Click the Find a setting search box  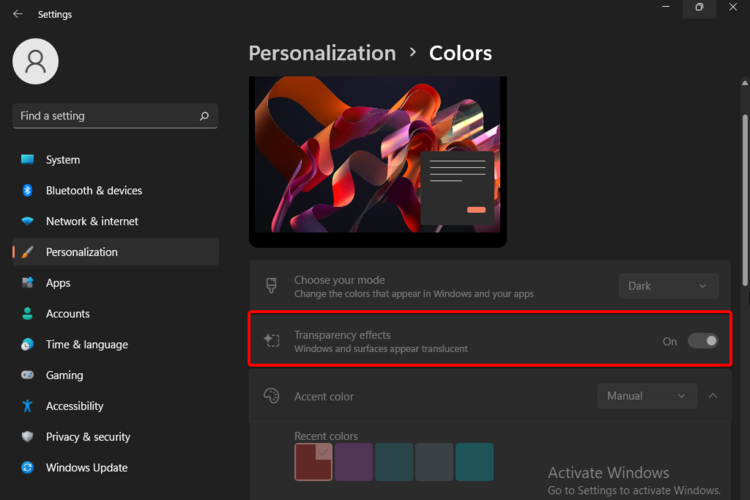(x=105, y=116)
